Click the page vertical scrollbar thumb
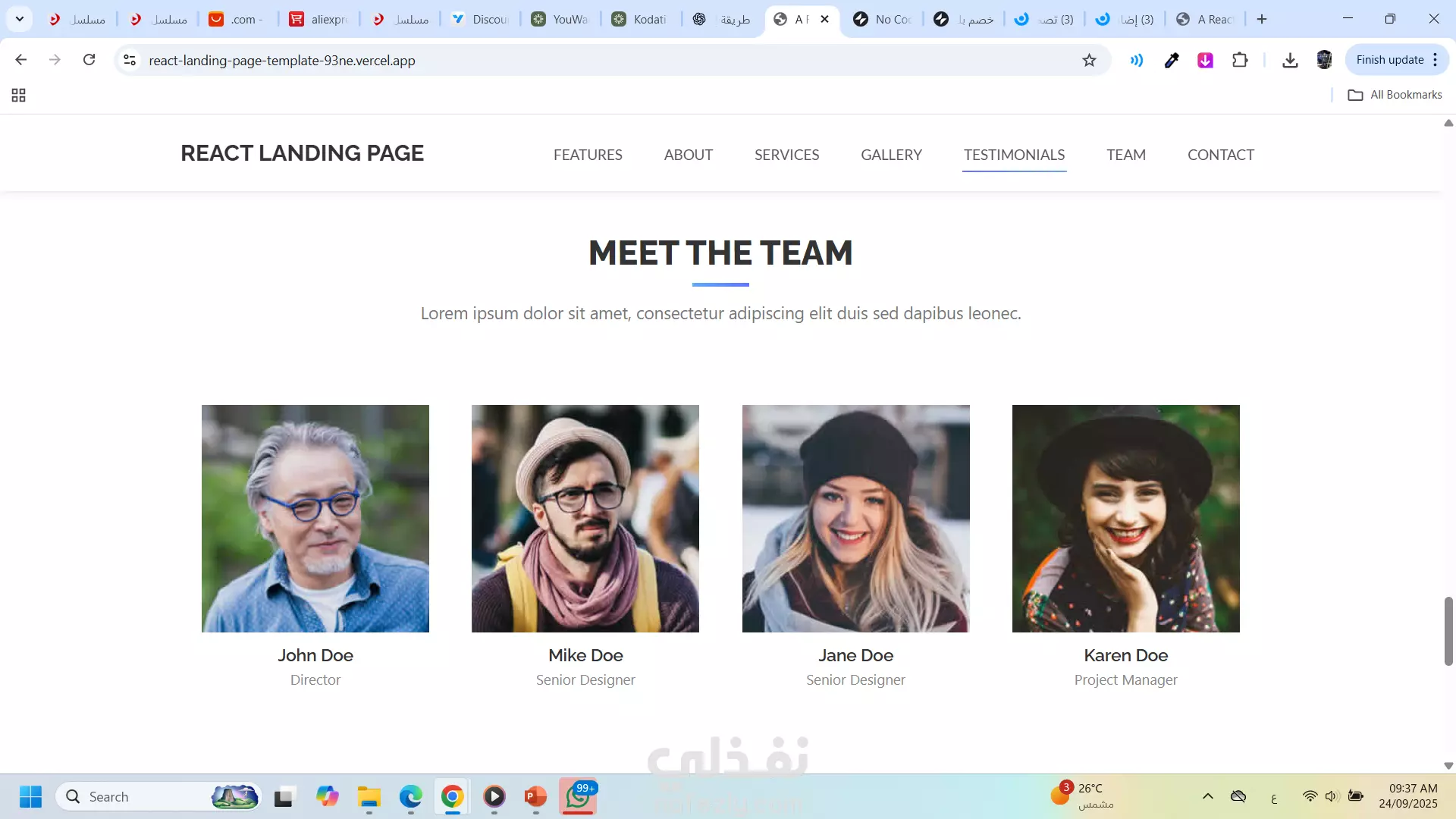 [1448, 631]
